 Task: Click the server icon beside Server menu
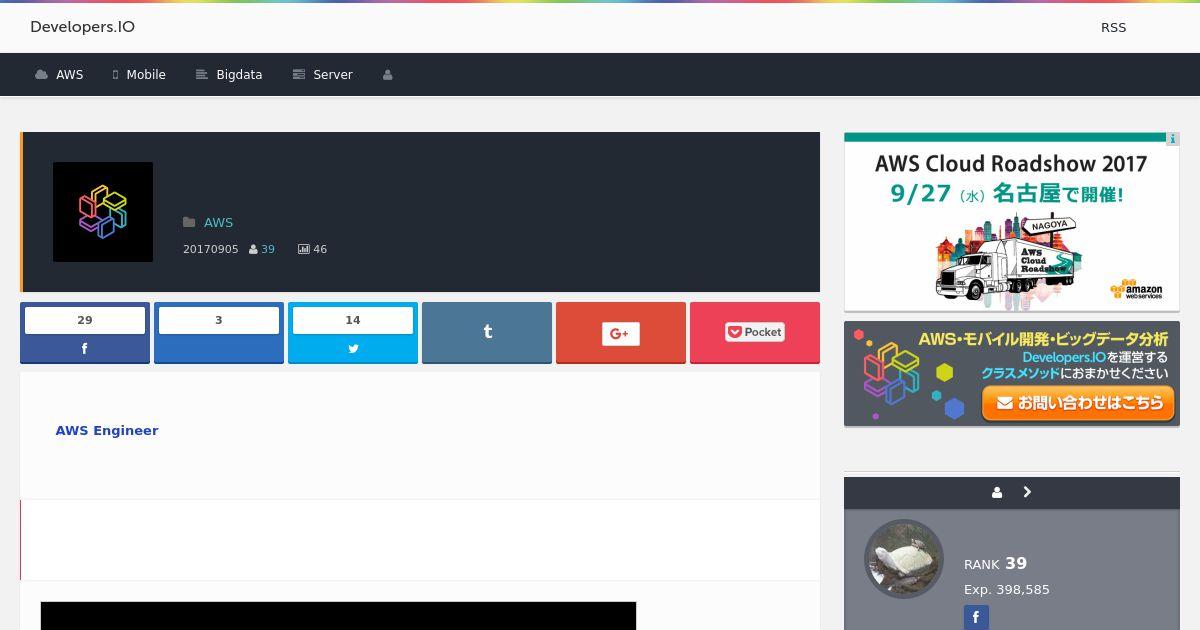(x=298, y=75)
